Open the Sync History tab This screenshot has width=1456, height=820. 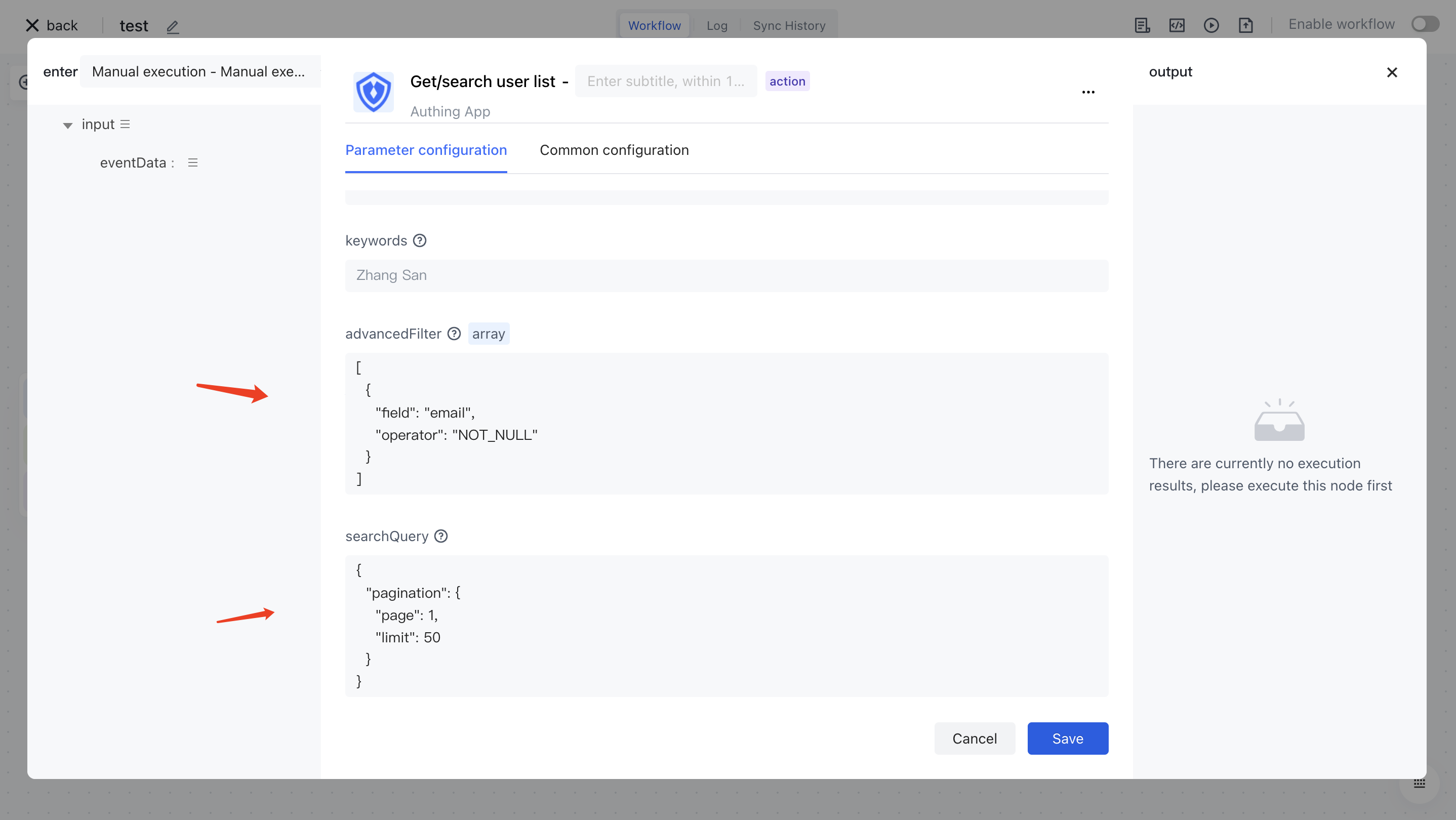[789, 26]
